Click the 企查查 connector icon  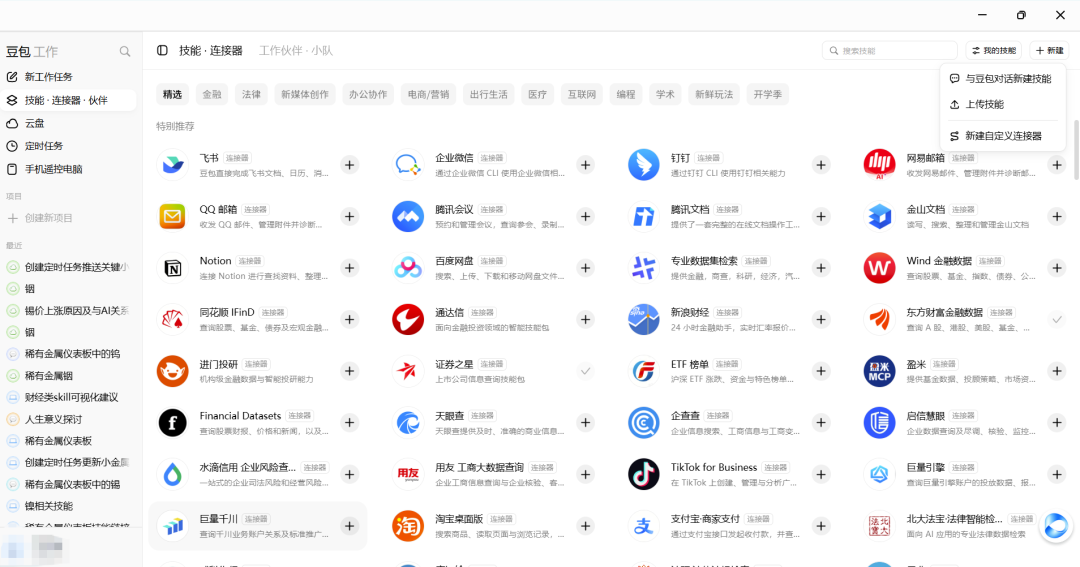tap(643, 422)
